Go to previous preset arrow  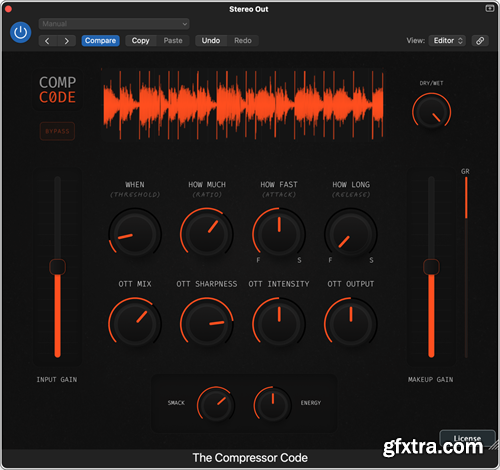[x=48, y=41]
